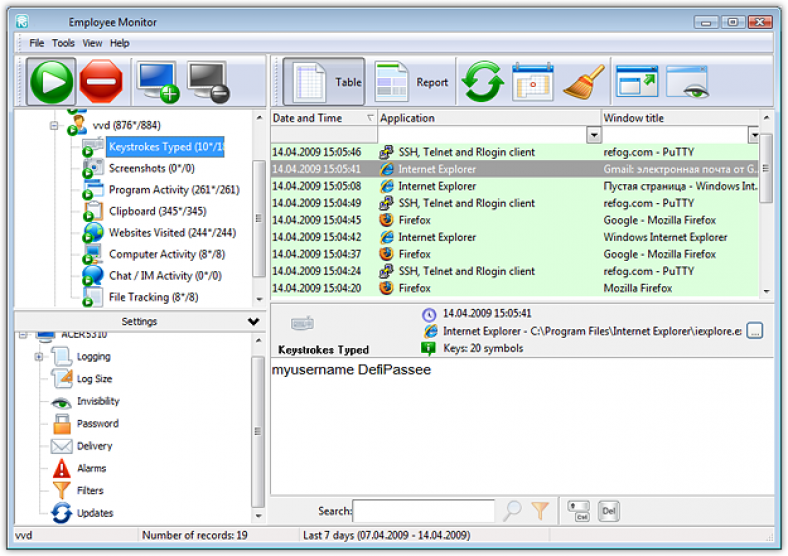
Task: Select the 15:04:45 Firefox record
Action: pos(515,220)
